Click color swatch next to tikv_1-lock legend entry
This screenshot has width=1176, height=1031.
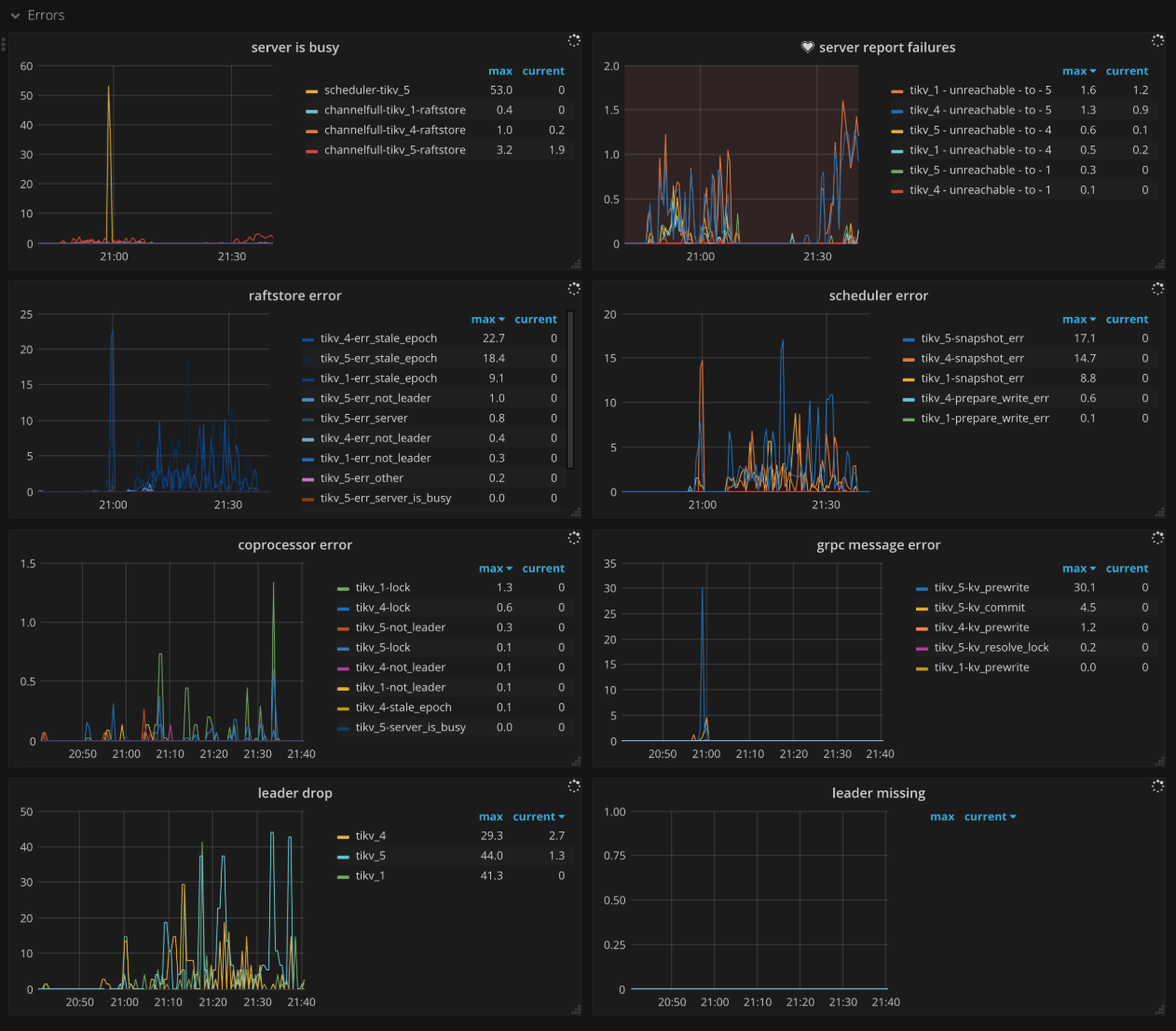(x=343, y=588)
